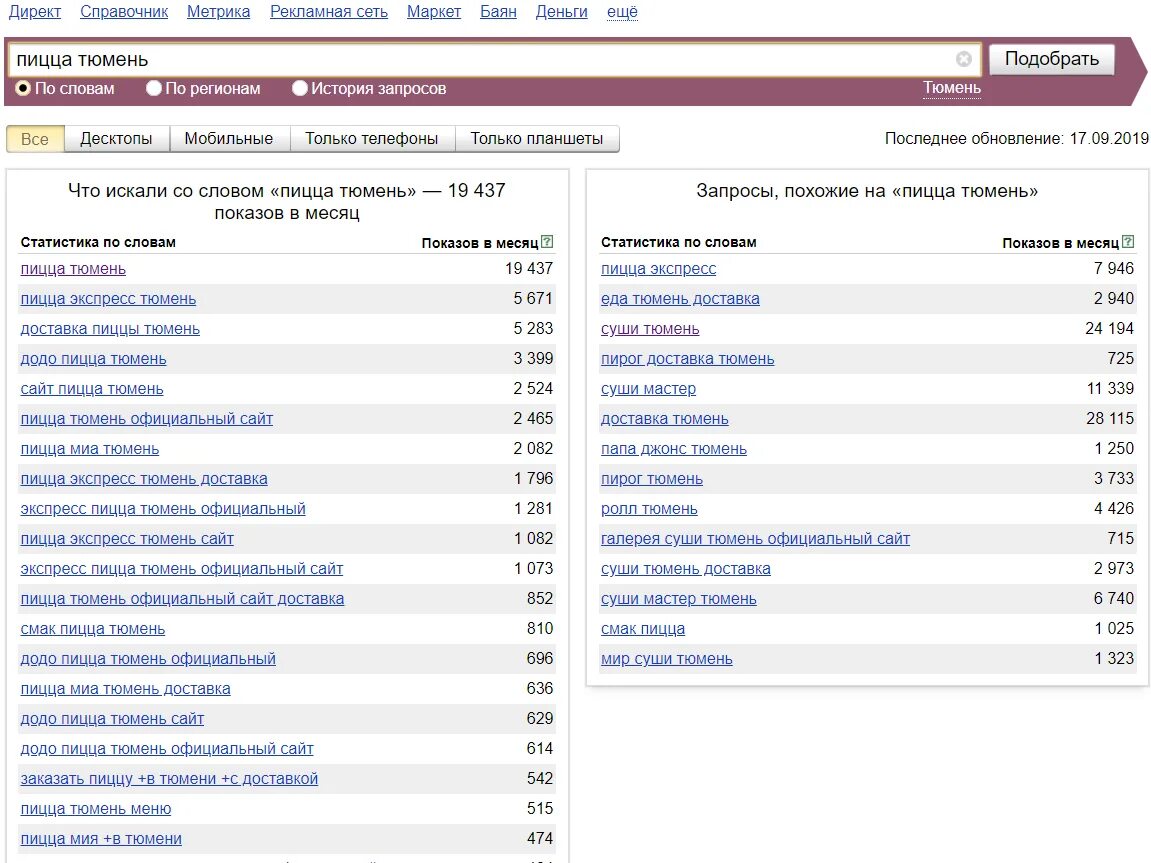
Task: Open the similar query 'папа джонс тюмень'
Action: [x=674, y=449]
